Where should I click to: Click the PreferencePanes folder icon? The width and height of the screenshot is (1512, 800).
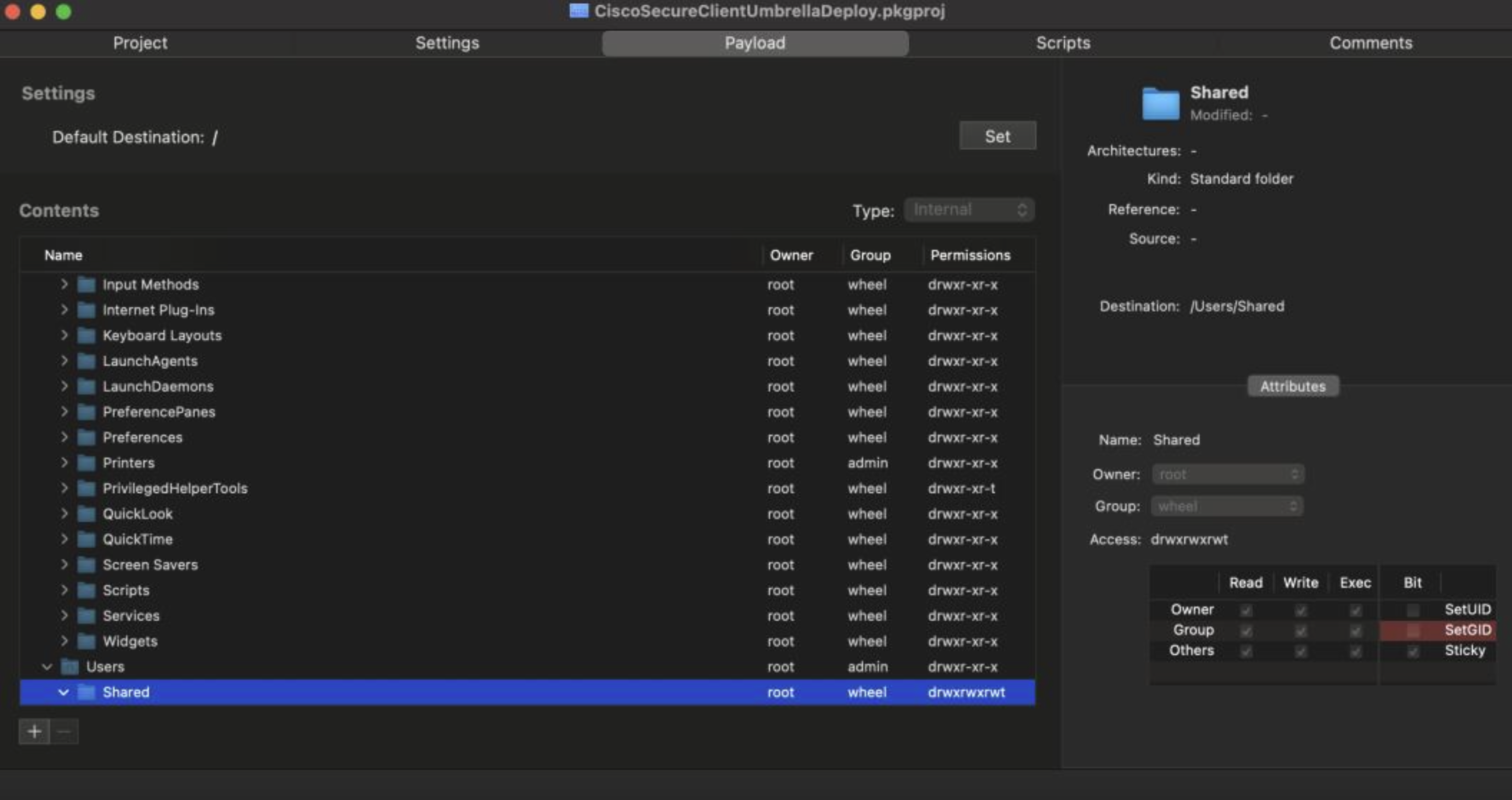[x=87, y=412]
